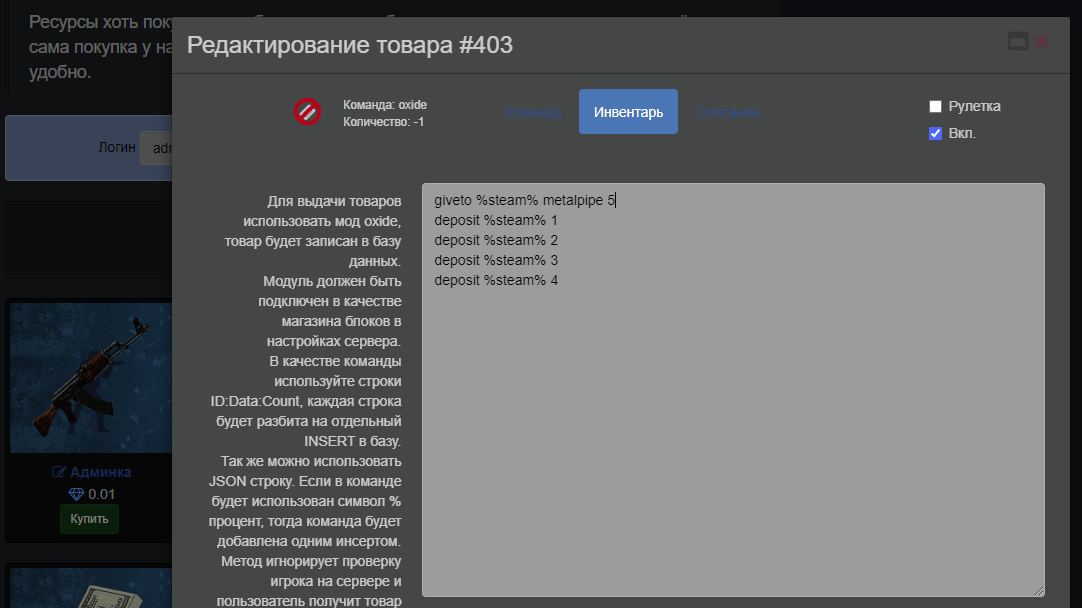1082x608 pixels.
Task: Click the AK-47 product thumbnail
Action: pos(90,378)
